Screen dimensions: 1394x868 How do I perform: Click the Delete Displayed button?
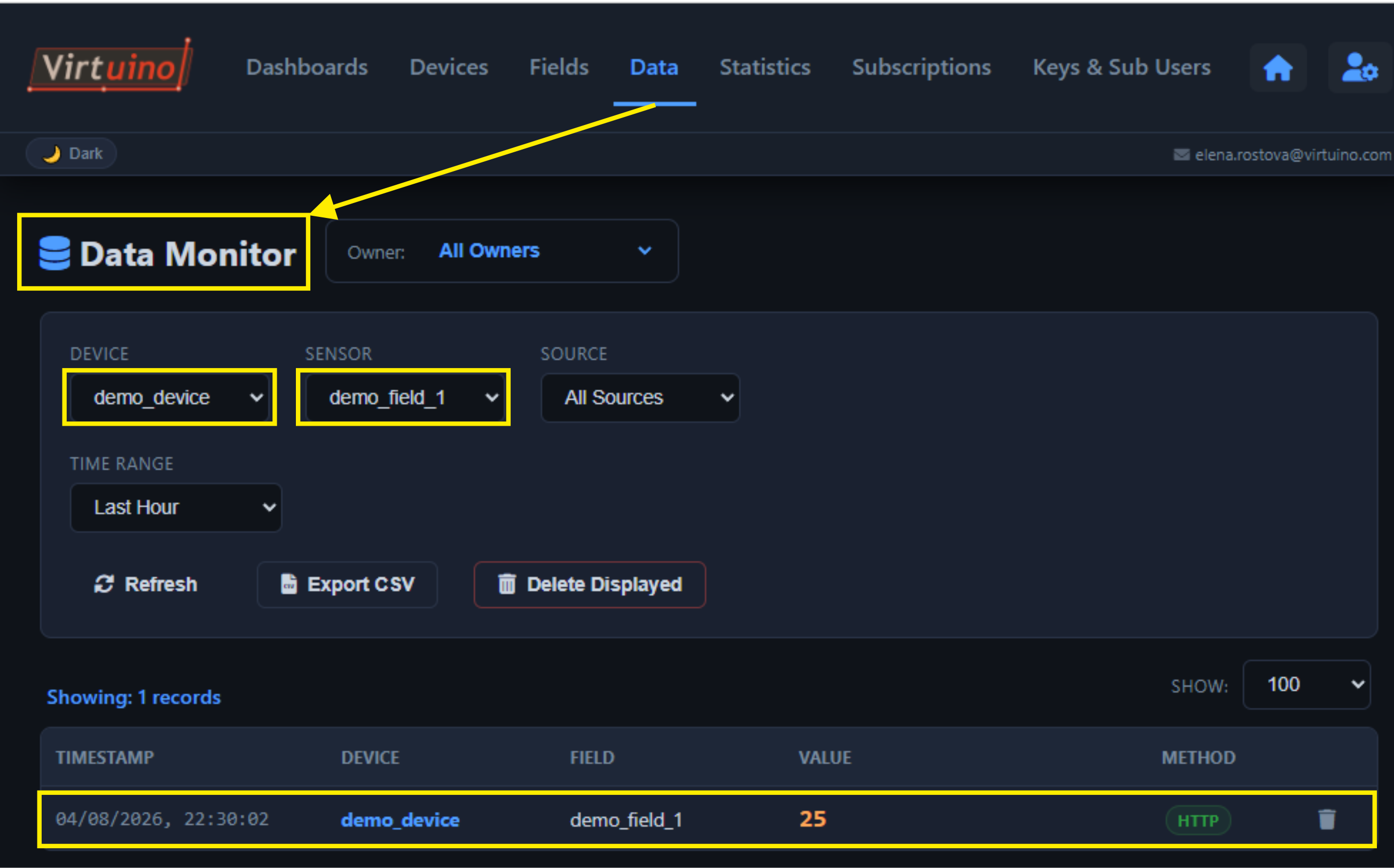[590, 584]
